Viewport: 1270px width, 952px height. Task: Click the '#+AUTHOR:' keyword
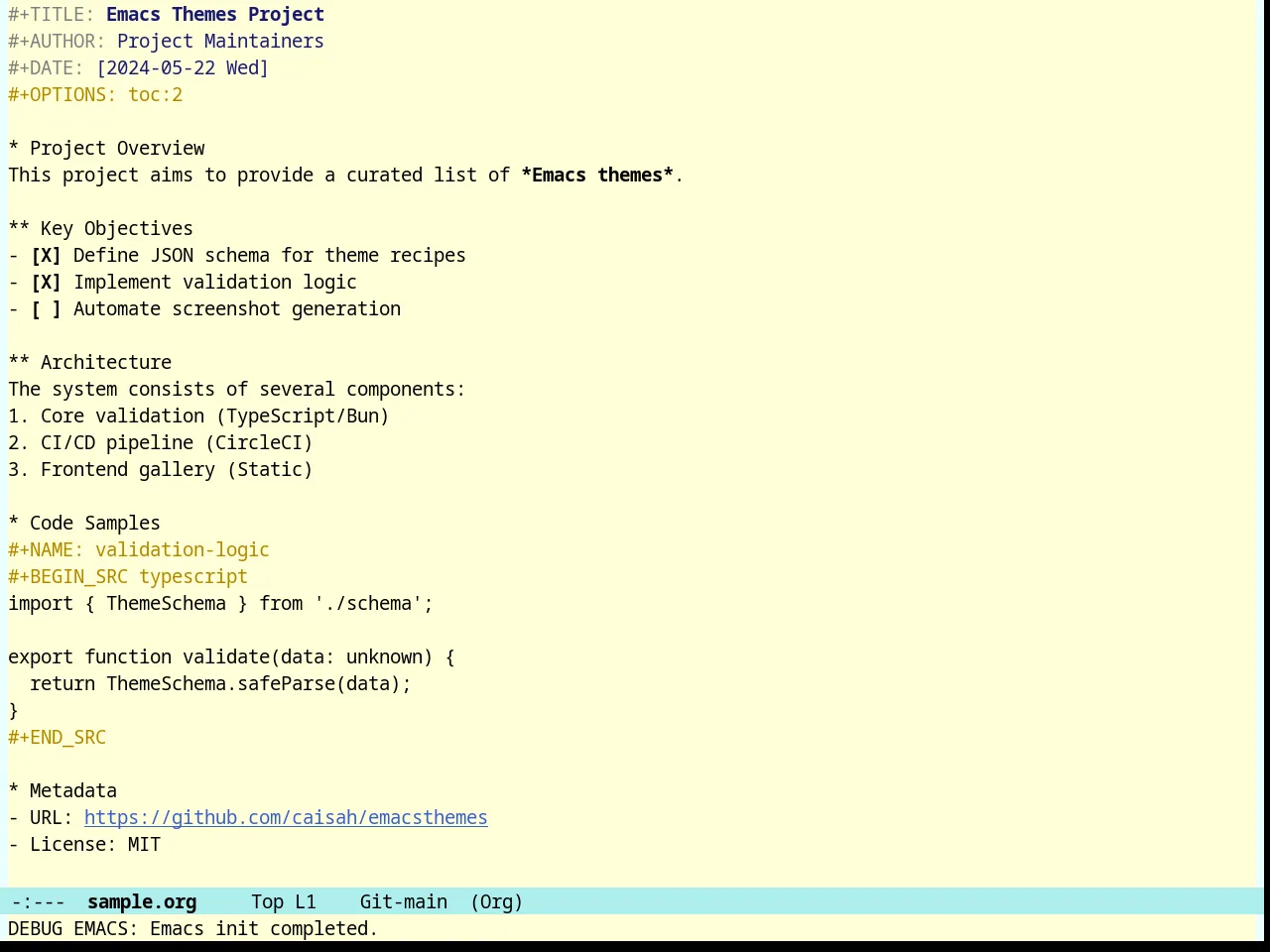click(57, 42)
